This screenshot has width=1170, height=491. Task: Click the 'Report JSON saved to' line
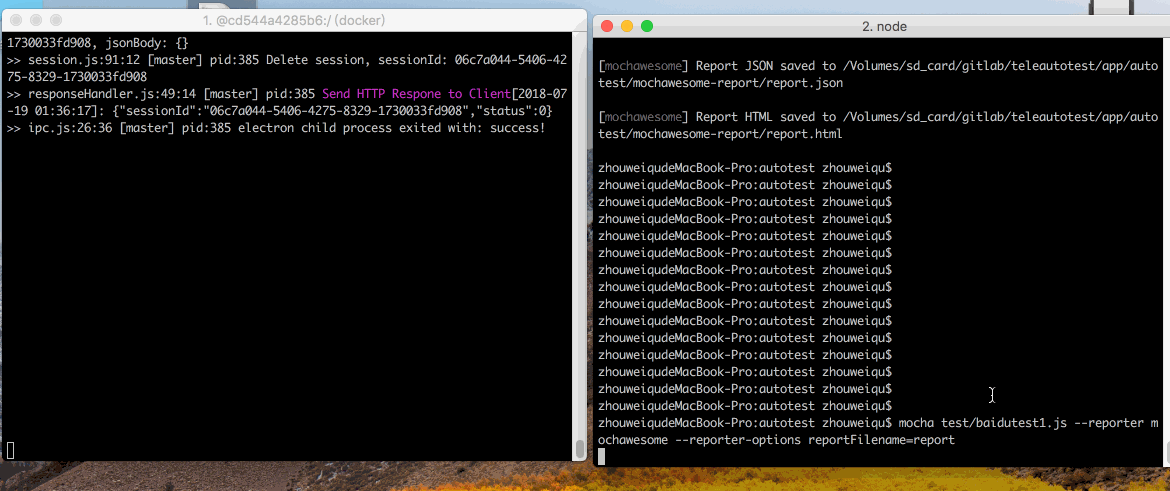[878, 75]
